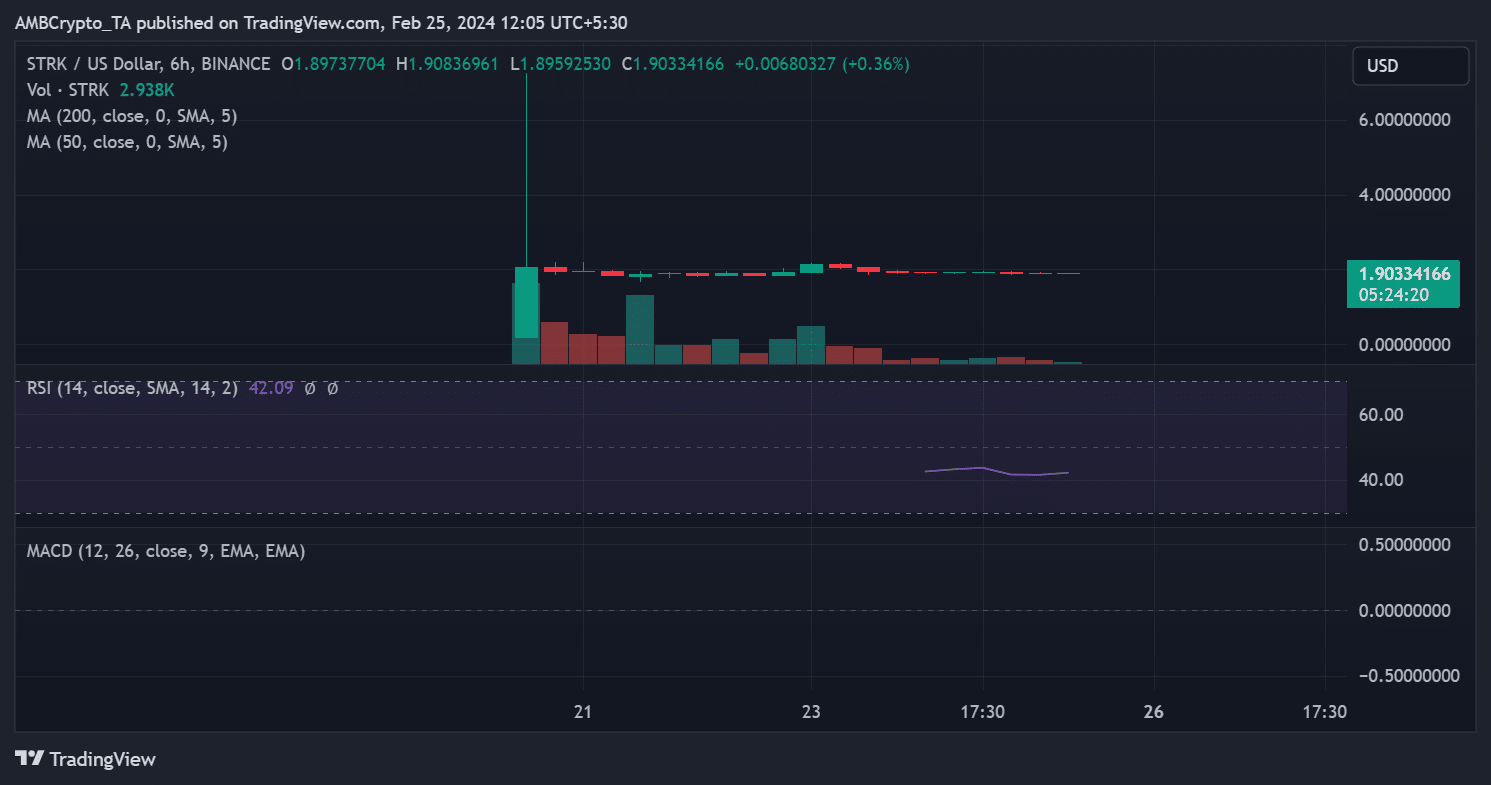Click the 4.00000000 price axis label

pos(1405,194)
